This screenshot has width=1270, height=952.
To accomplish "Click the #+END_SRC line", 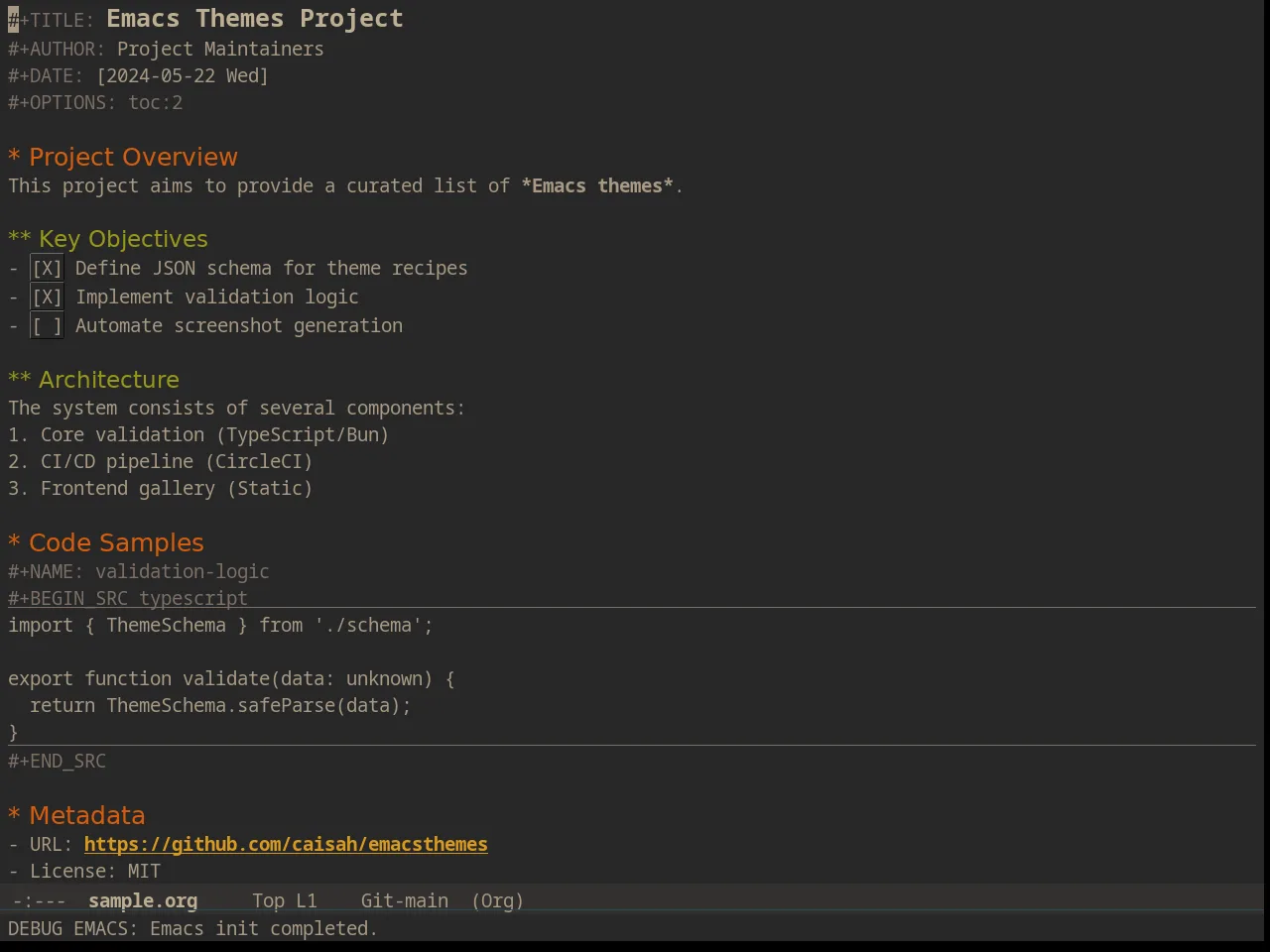I will (57, 761).
